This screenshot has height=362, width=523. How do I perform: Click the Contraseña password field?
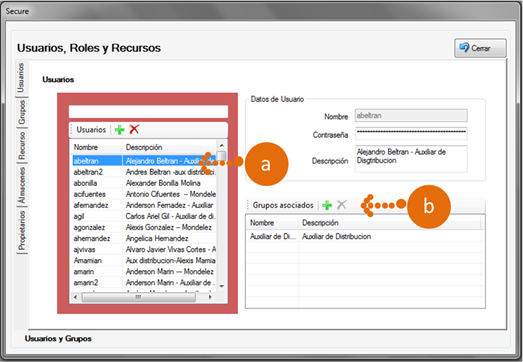411,132
